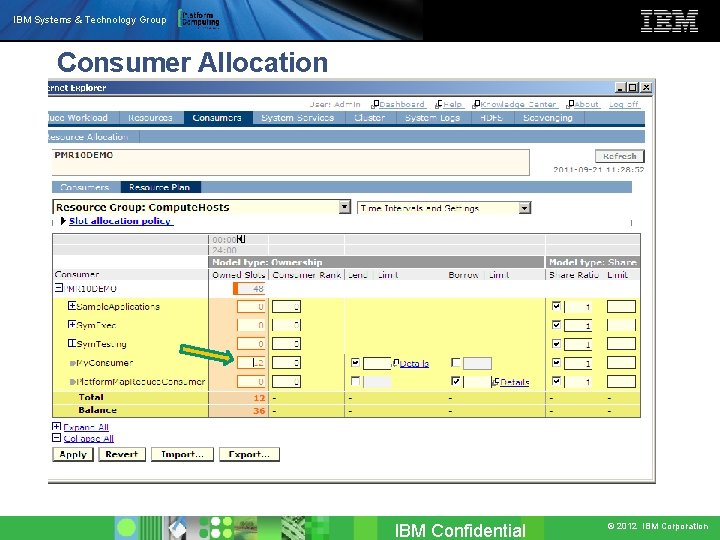Click the Refresh button
Viewport: 720px width, 540px height.
[619, 156]
